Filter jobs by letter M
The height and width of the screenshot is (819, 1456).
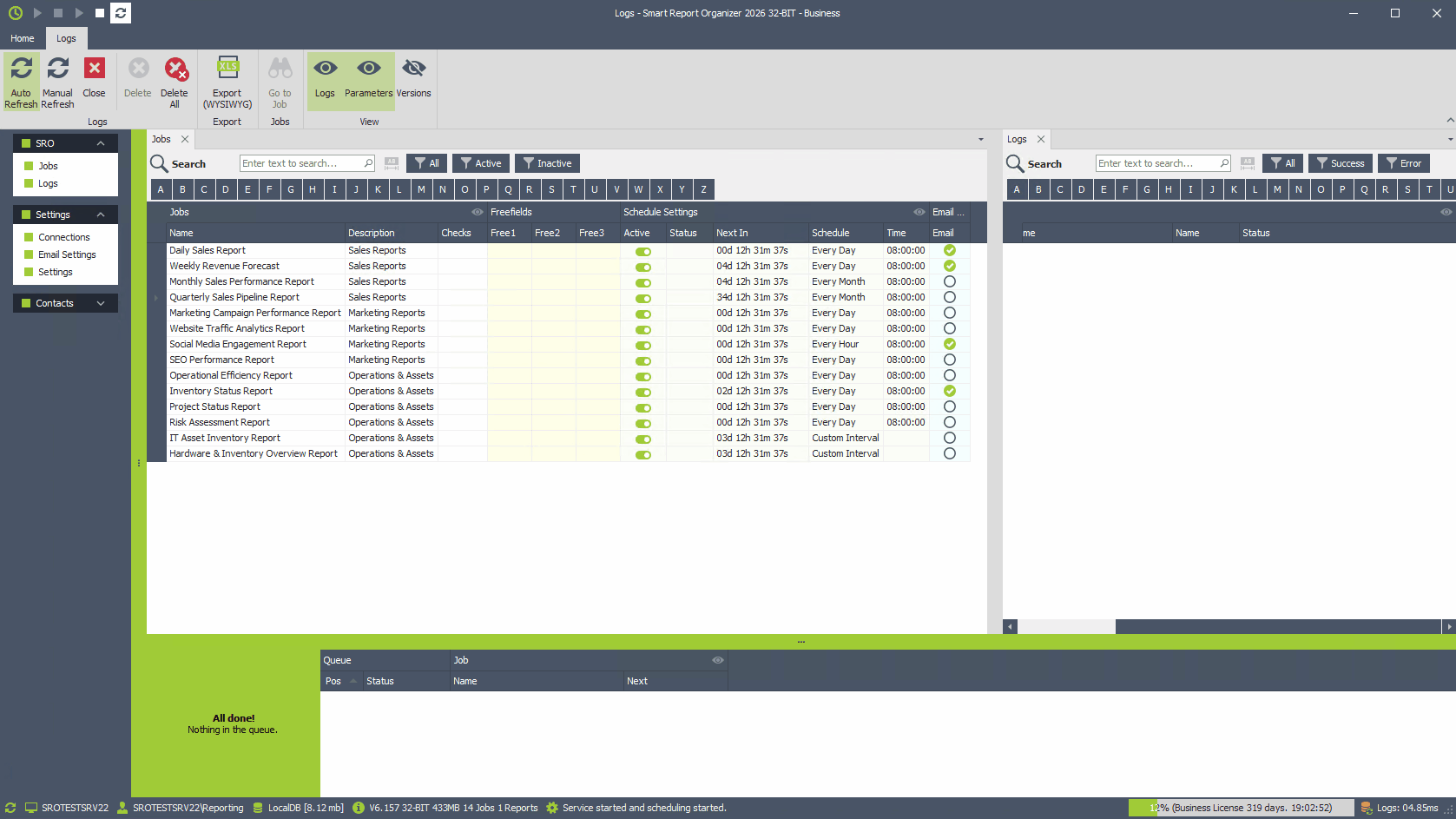click(421, 189)
